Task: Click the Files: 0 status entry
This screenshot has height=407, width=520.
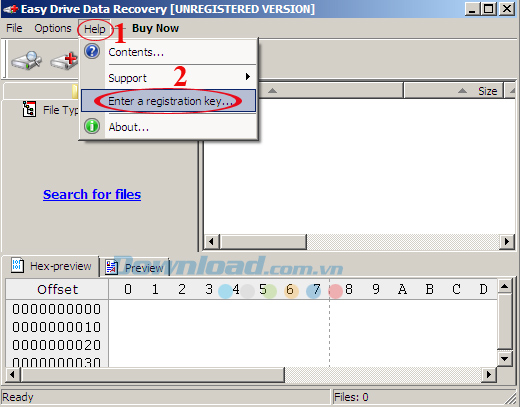Action: (x=351, y=397)
